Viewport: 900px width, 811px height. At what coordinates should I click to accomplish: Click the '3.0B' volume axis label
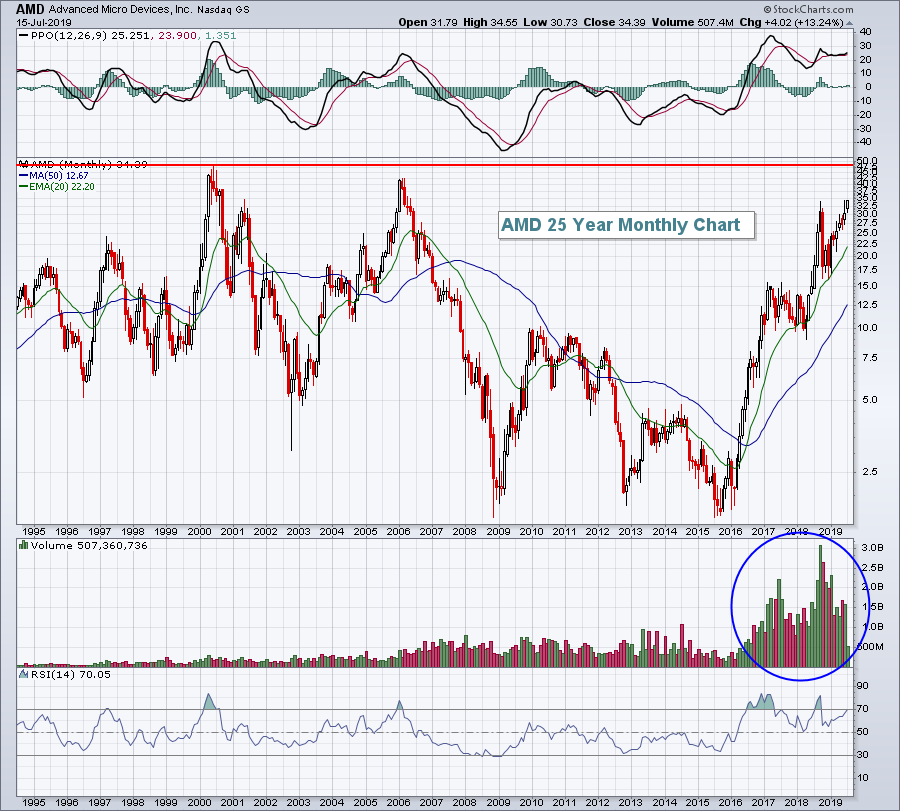(x=872, y=548)
